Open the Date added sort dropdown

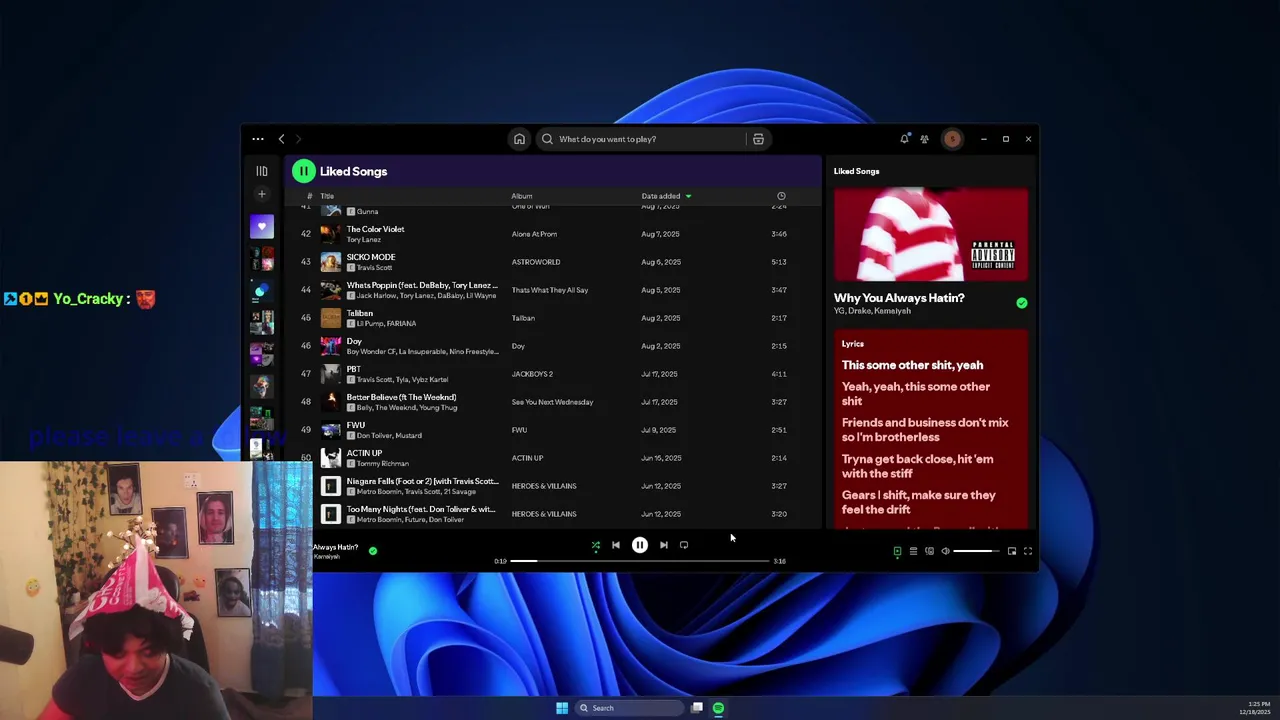[666, 196]
